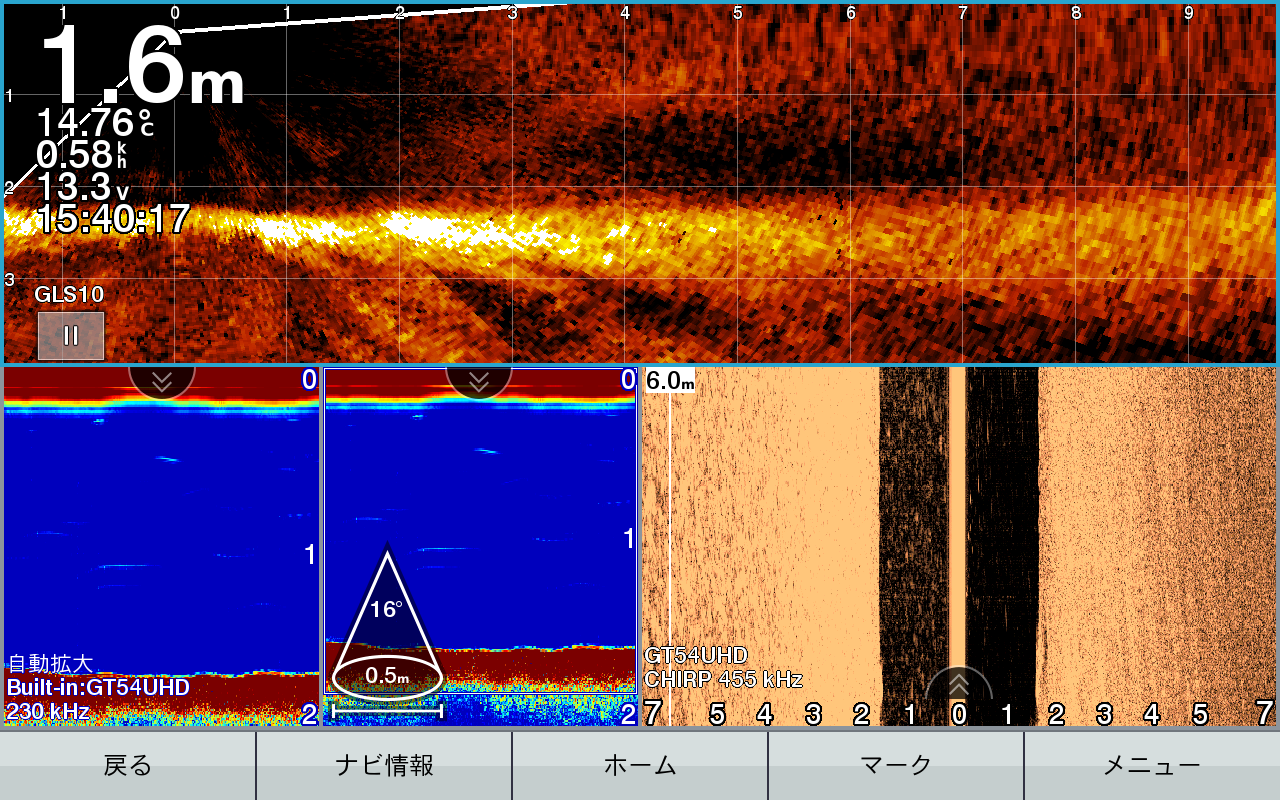Select the 13.3 V voltage reading
This screenshot has height=800, width=1280.
[83, 187]
